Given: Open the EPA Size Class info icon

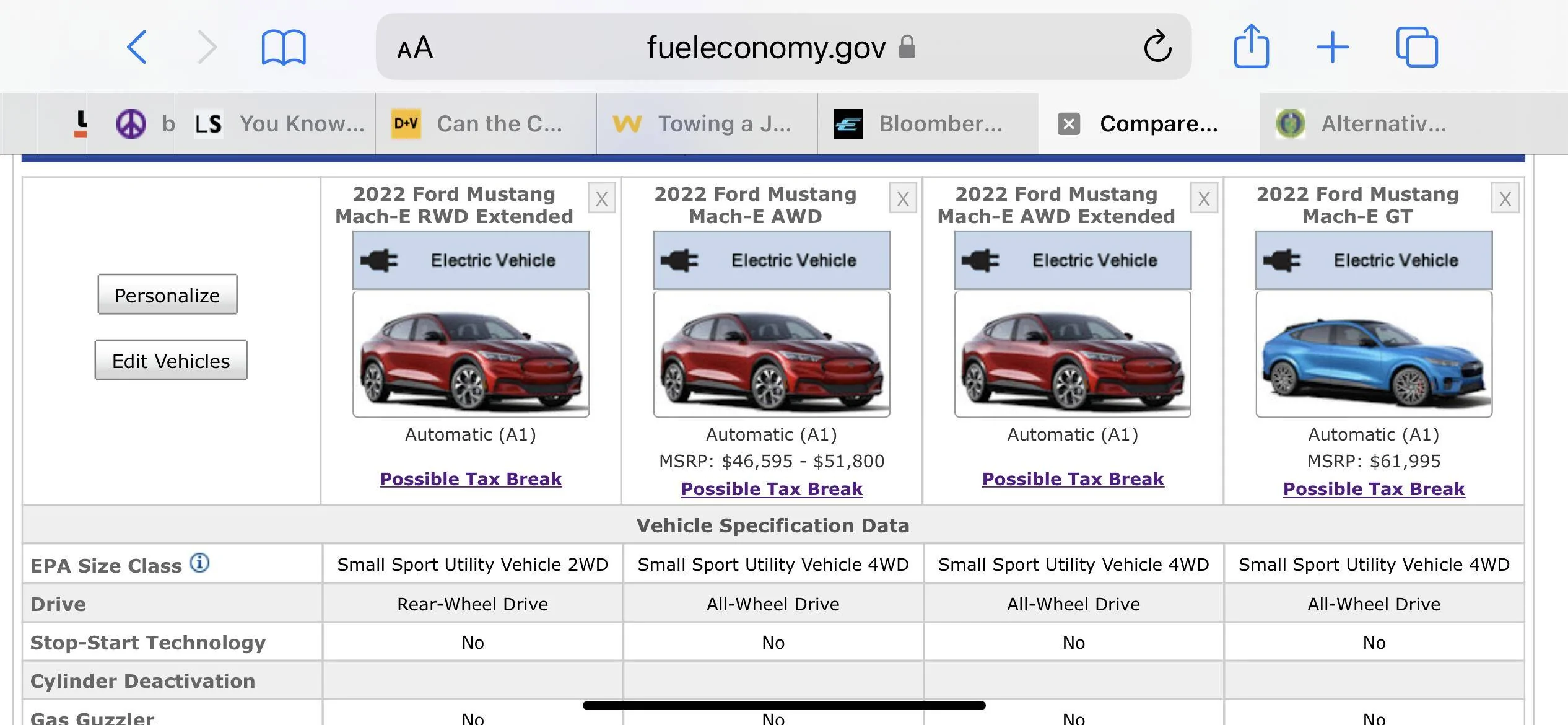Looking at the screenshot, I should [x=199, y=563].
